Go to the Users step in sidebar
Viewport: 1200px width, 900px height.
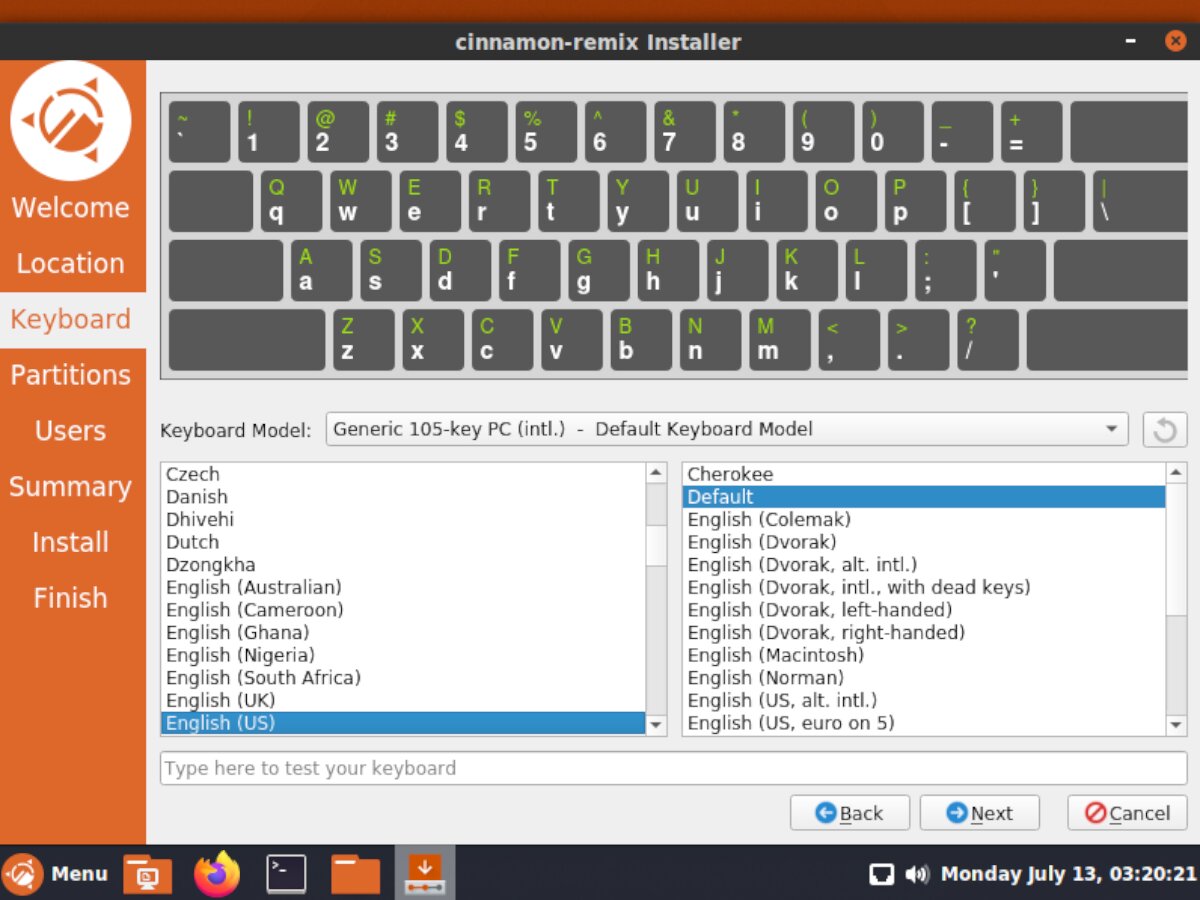tap(71, 430)
